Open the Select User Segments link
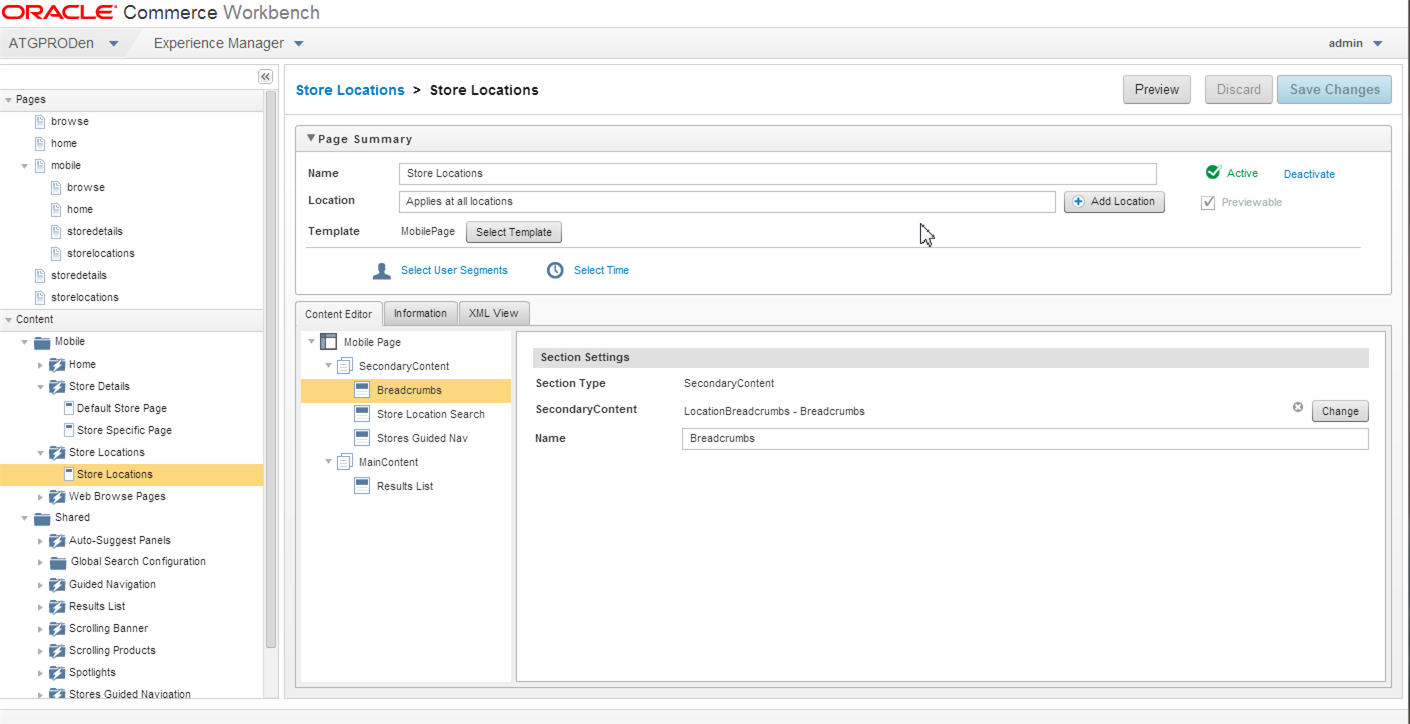Screen dimensions: 1410x724 454,270
